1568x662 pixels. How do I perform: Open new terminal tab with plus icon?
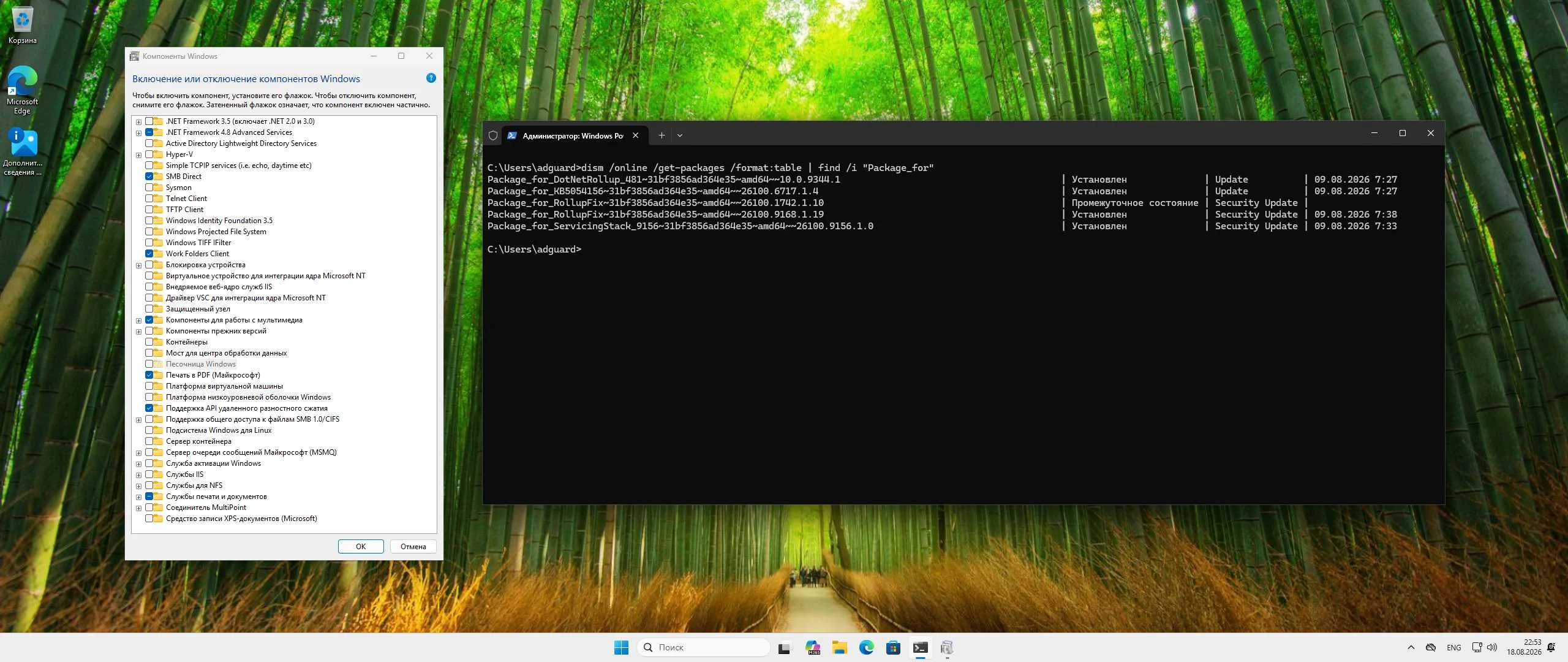click(x=661, y=135)
